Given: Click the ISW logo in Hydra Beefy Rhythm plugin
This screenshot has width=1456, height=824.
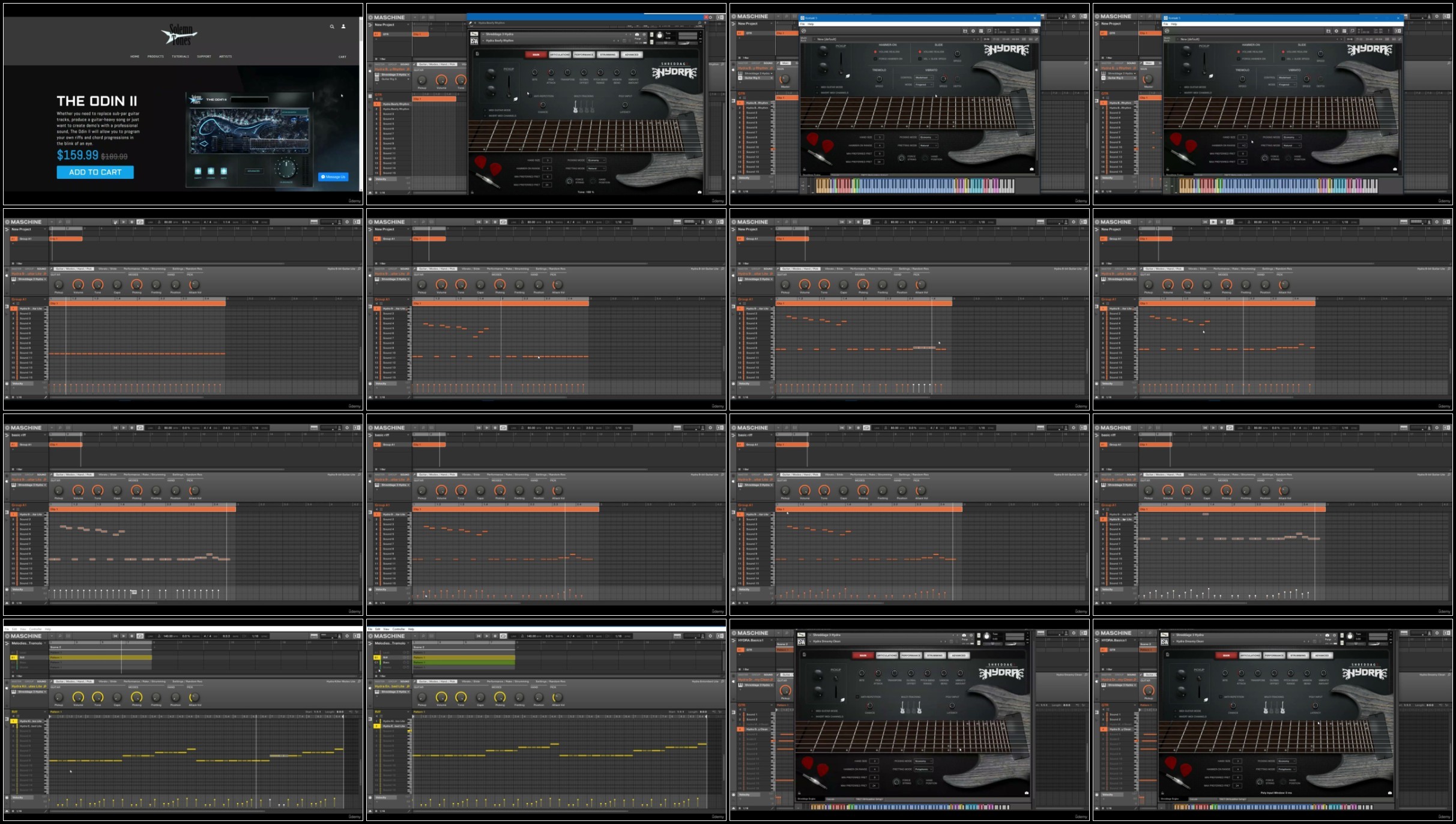Looking at the screenshot, I should tap(474, 41).
